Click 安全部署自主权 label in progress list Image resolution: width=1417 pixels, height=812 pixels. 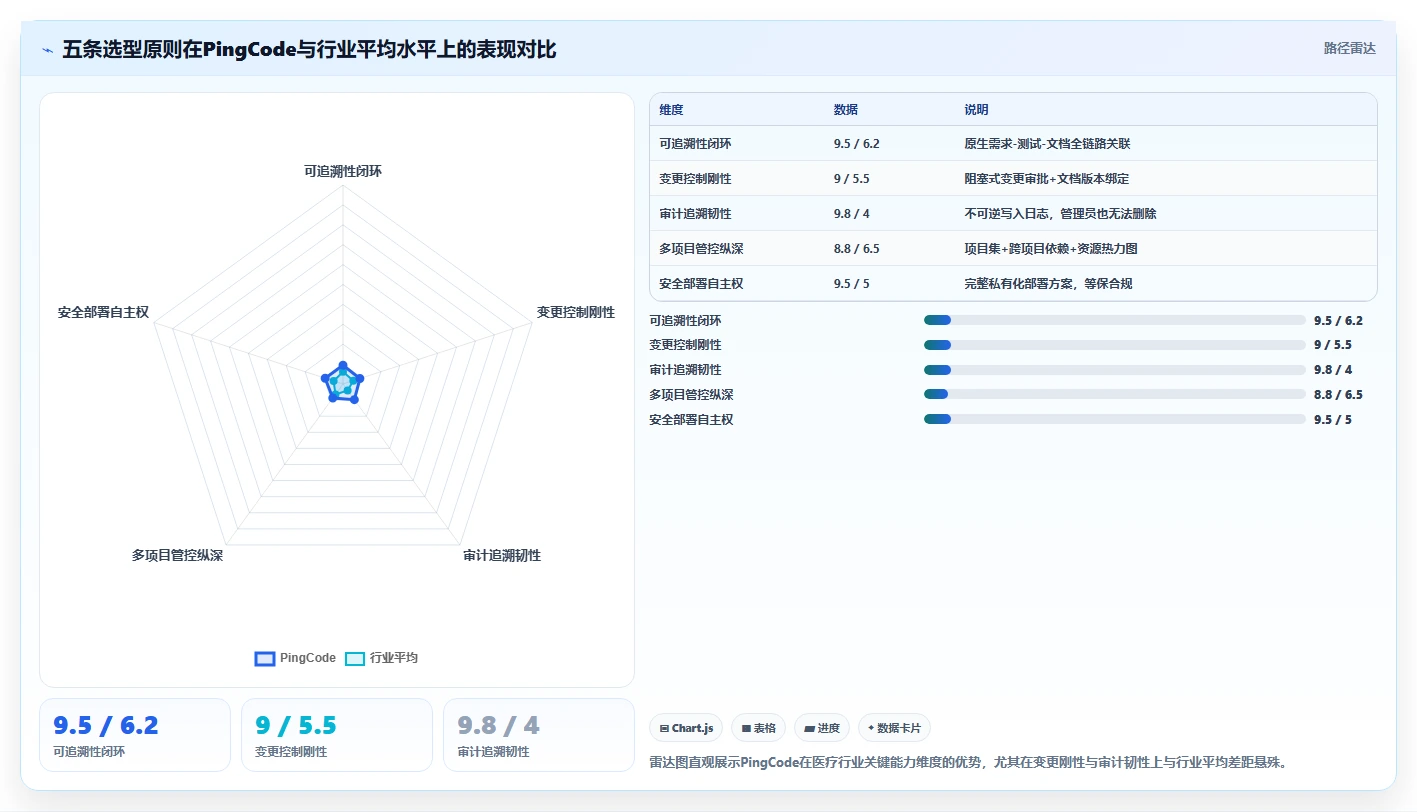pyautogui.click(x=691, y=420)
